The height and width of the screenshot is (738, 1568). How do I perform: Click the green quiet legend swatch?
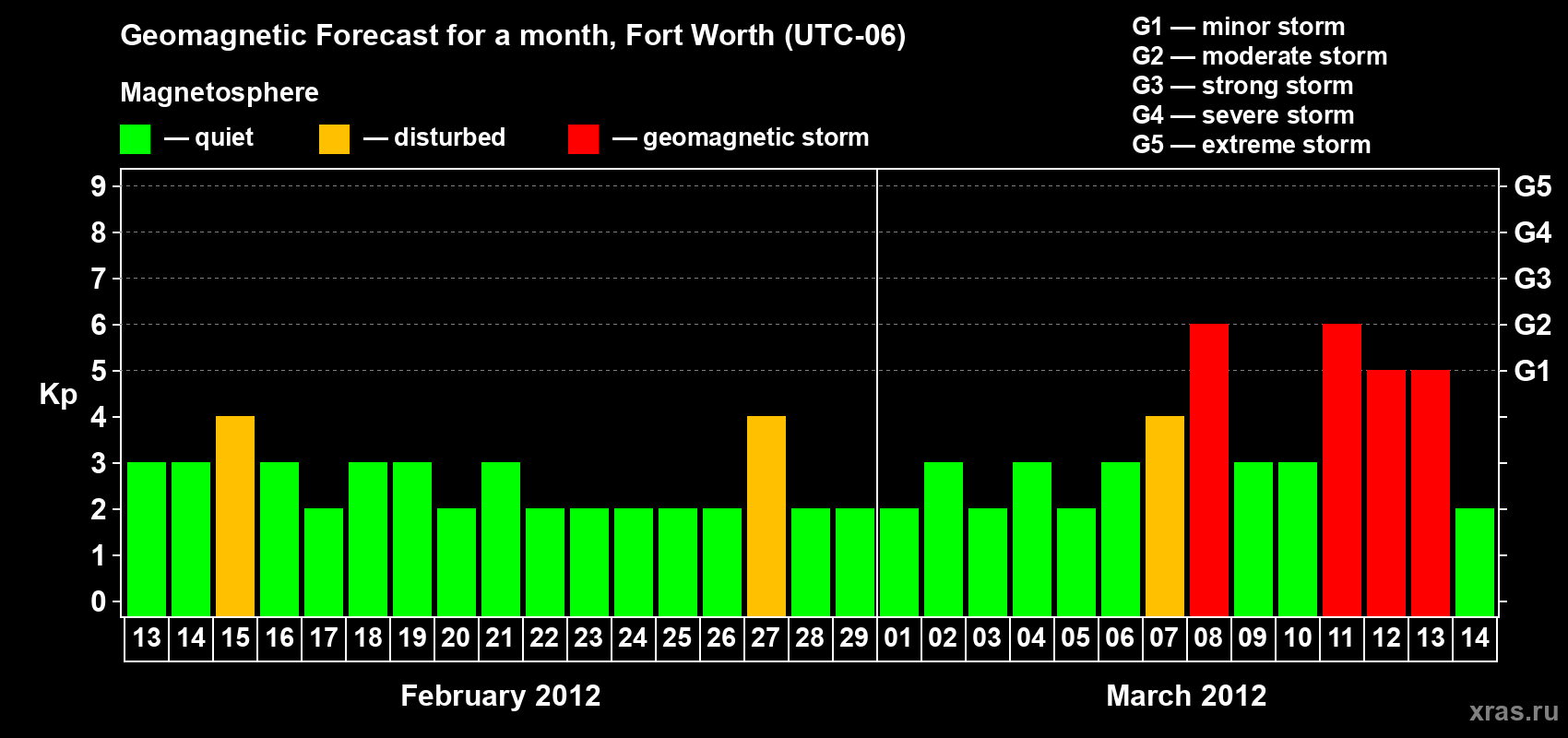click(135, 139)
